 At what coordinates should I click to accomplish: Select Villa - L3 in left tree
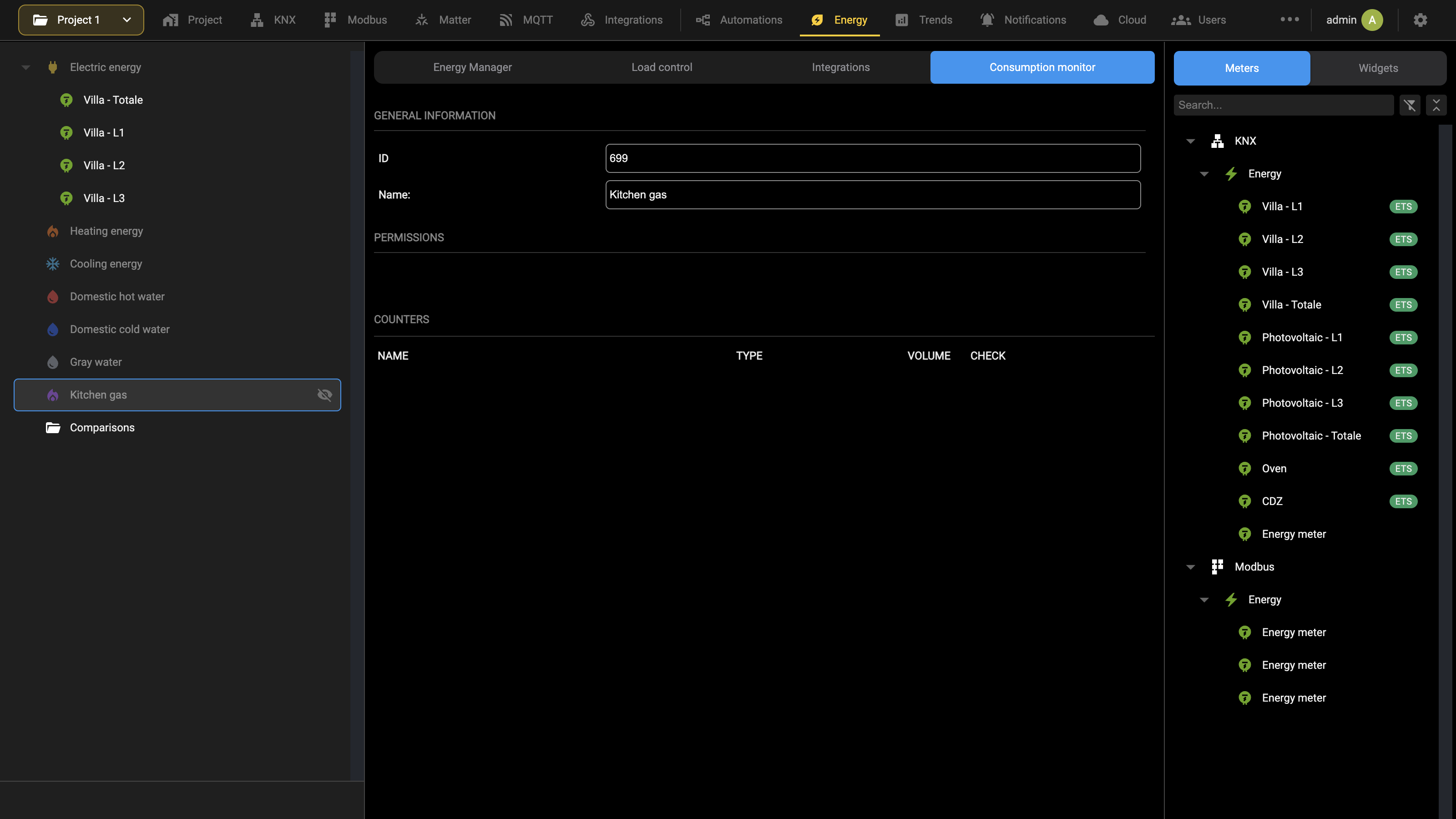[x=104, y=198]
